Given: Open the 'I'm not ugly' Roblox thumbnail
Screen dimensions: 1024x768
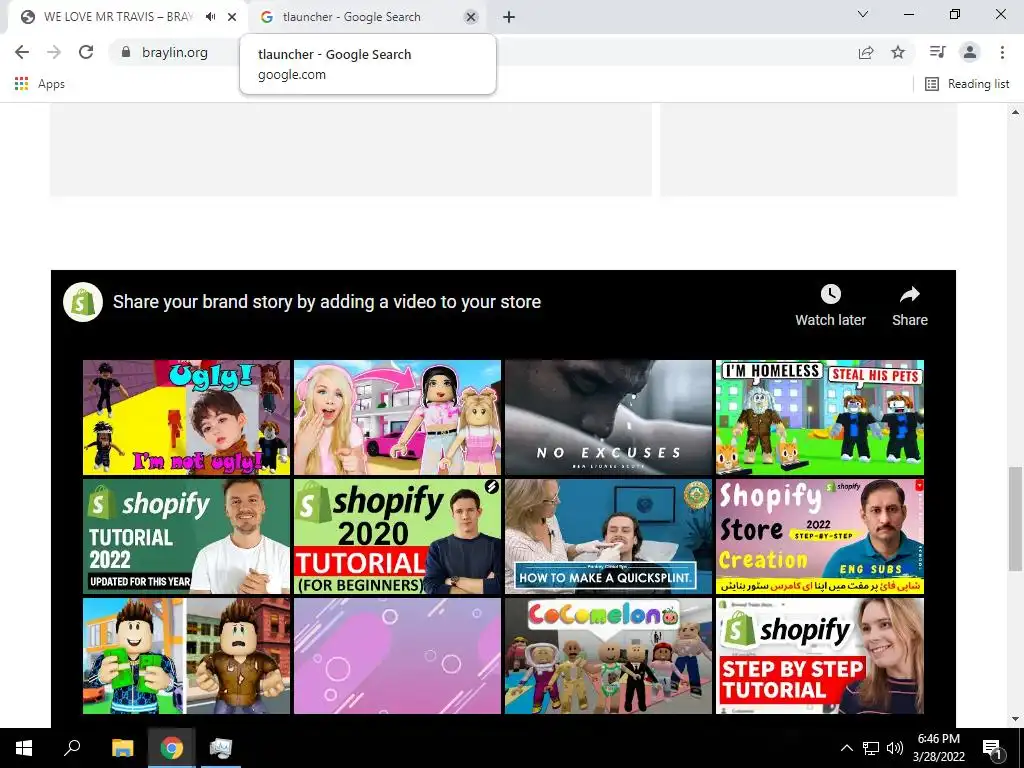Looking at the screenshot, I should [186, 417].
